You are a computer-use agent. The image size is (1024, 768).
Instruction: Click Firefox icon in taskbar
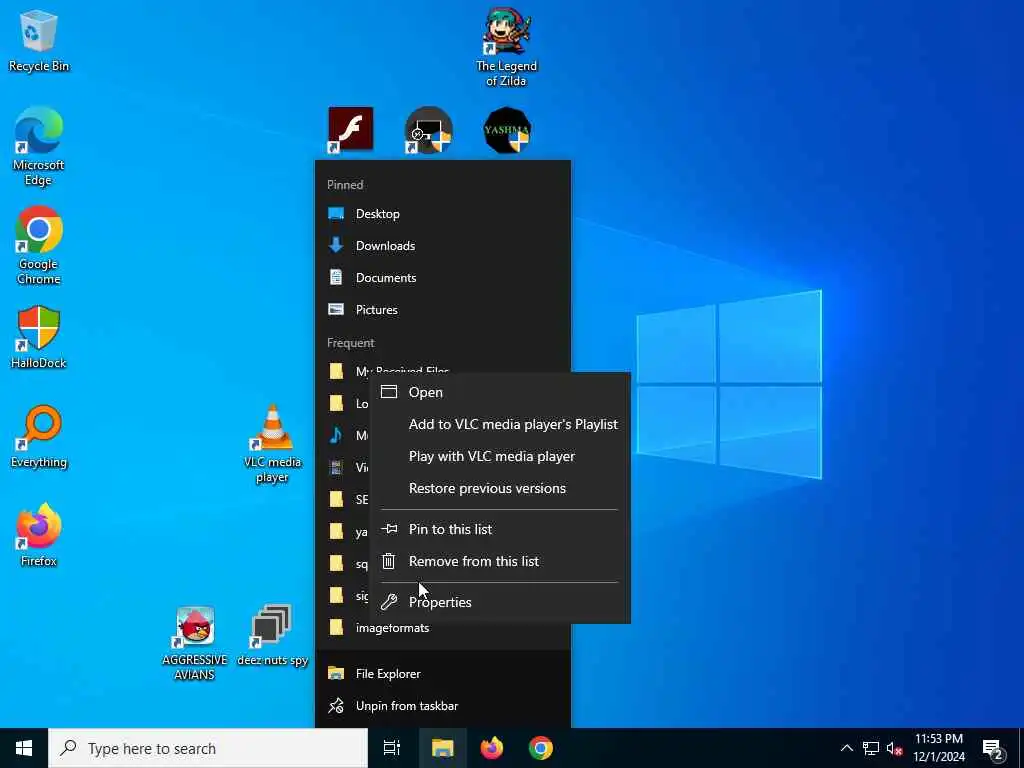pyautogui.click(x=492, y=748)
